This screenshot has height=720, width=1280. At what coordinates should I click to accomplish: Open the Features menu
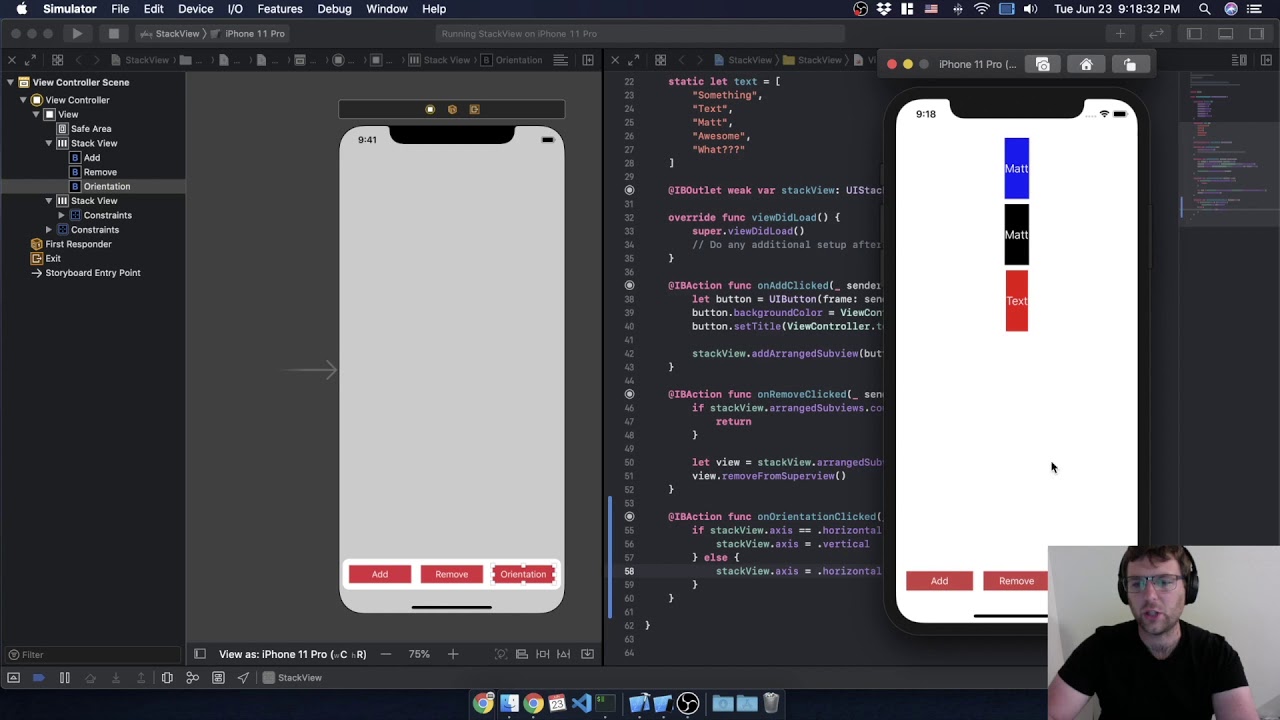pos(280,9)
